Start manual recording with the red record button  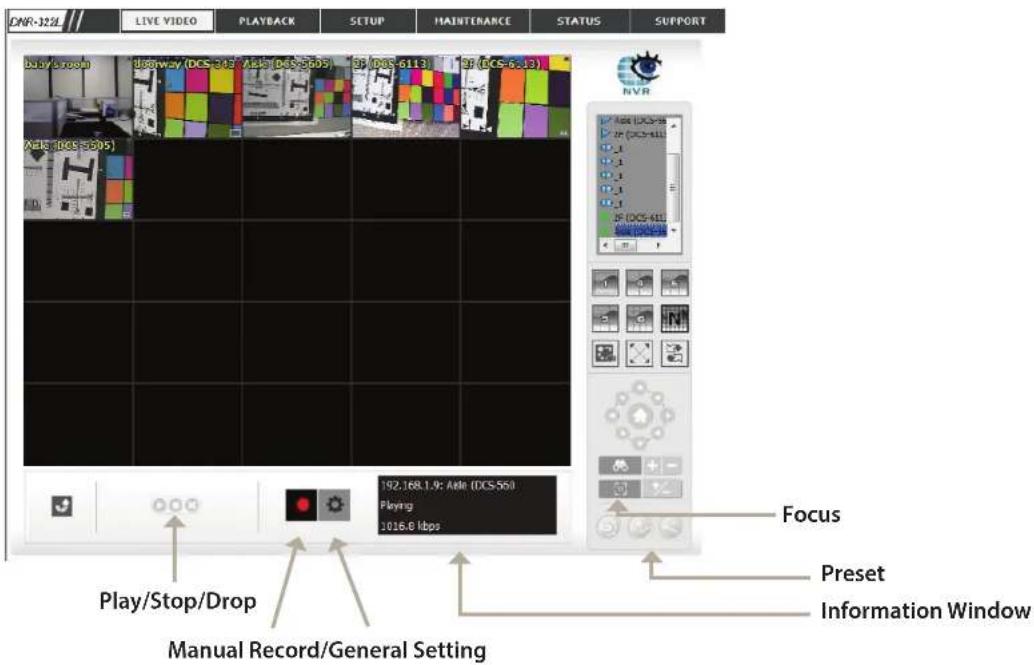301,505
